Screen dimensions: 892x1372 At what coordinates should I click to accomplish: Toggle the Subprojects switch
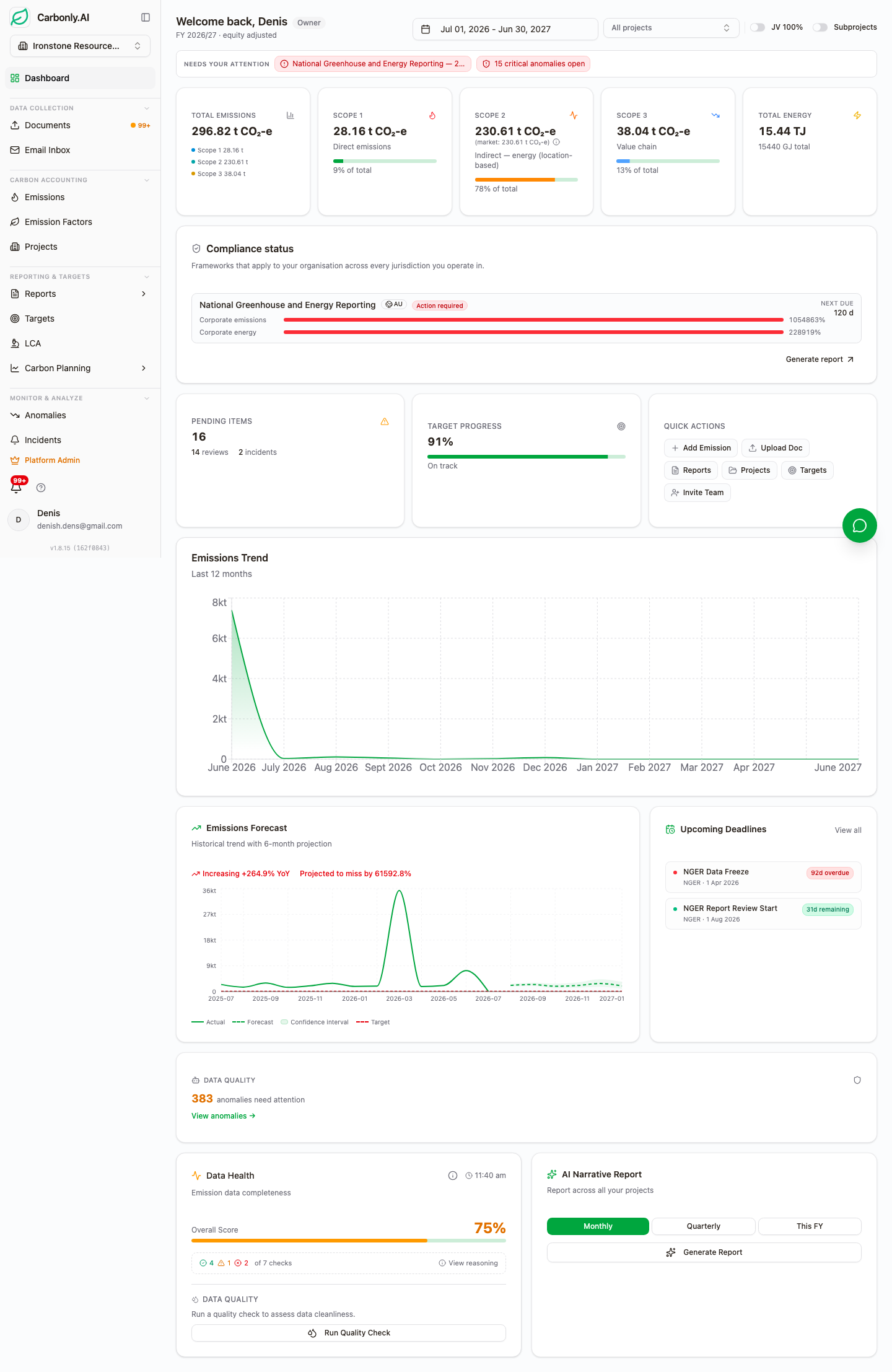[820, 27]
